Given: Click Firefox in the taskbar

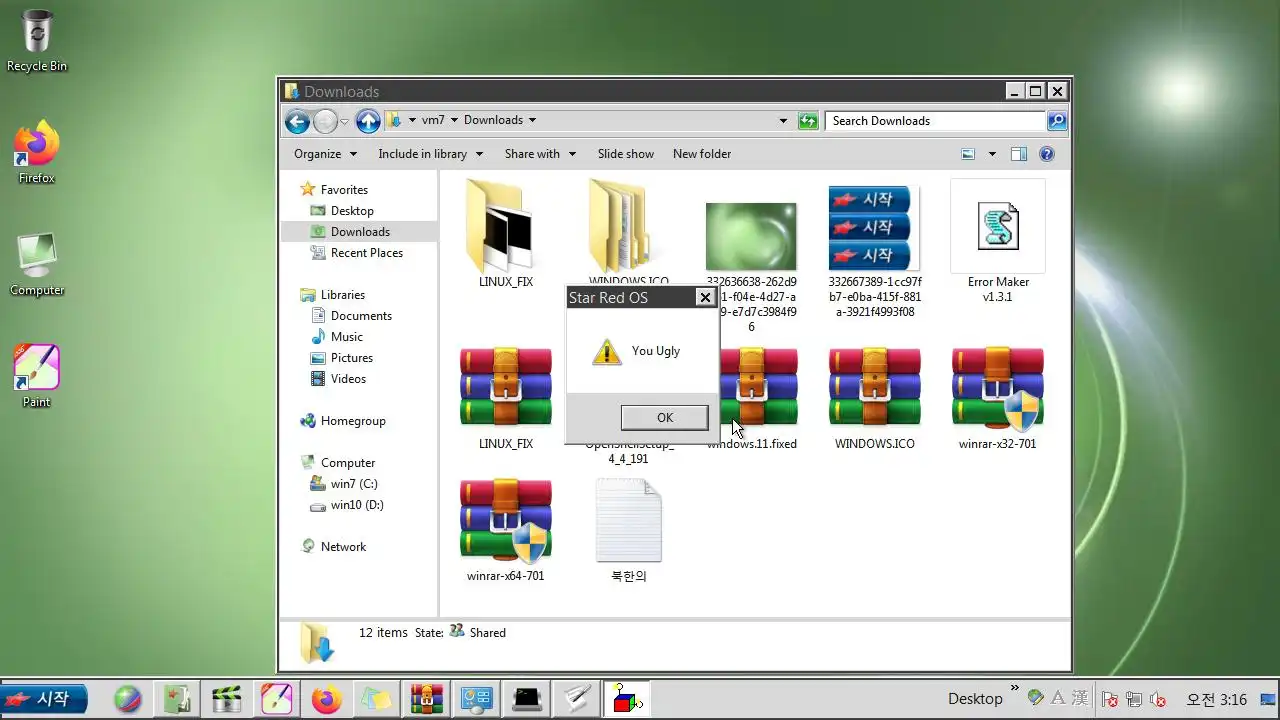Looking at the screenshot, I should click(x=327, y=699).
